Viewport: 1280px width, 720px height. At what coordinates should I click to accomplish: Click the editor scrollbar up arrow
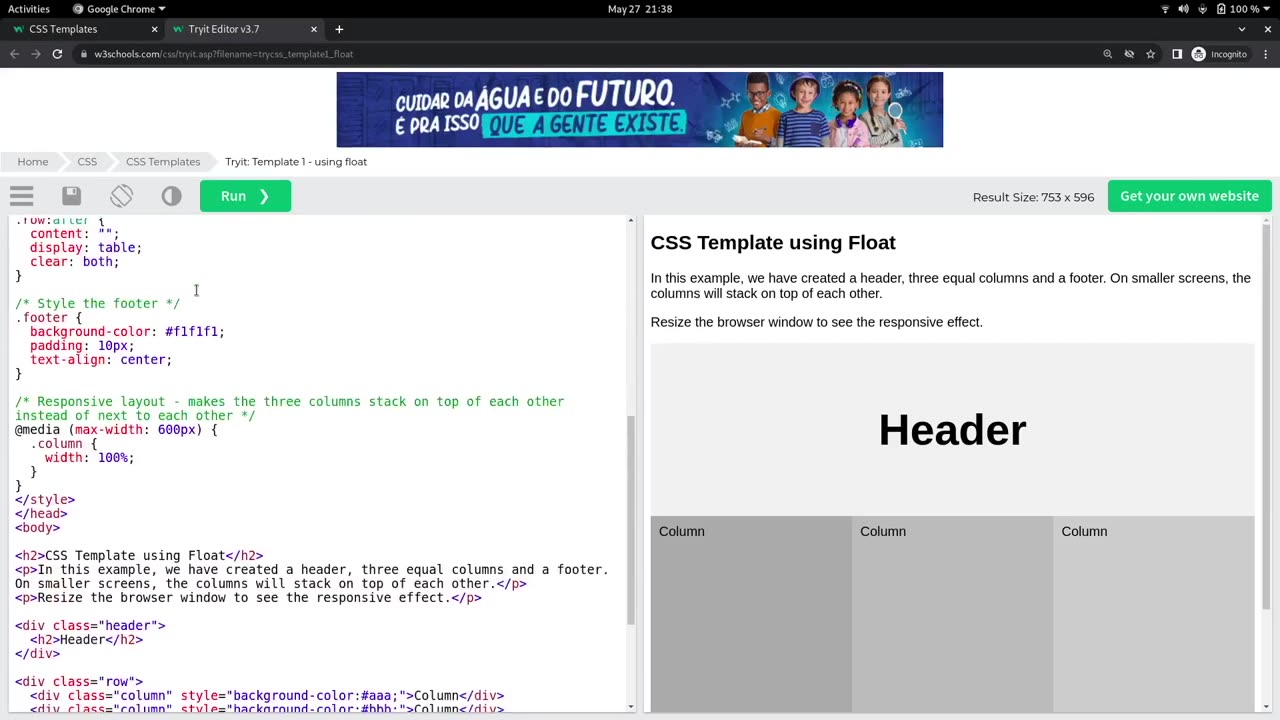pyautogui.click(x=631, y=220)
